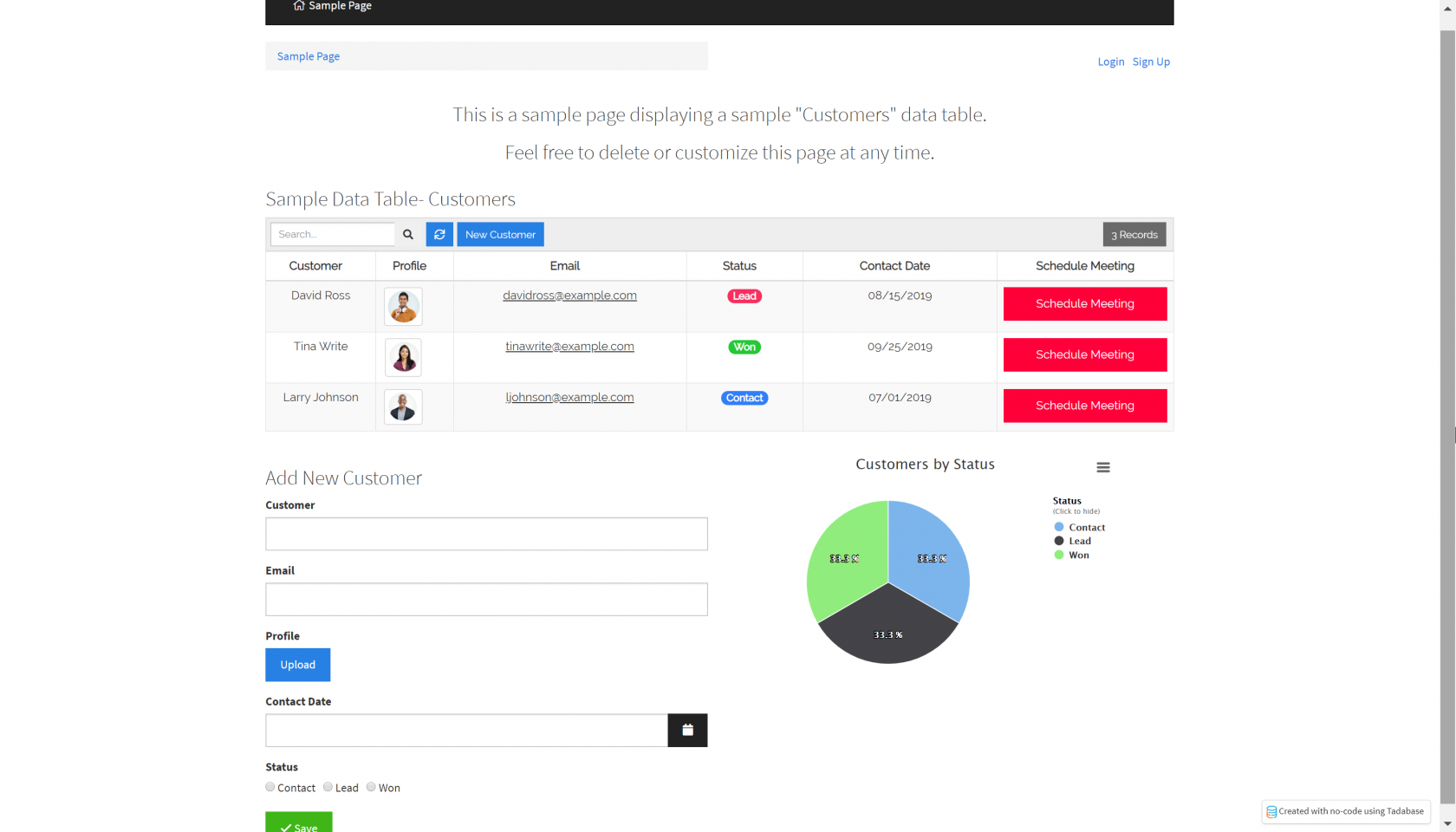This screenshot has width=1456, height=832.
Task: Hide Won series in chart legend
Action: (1072, 555)
